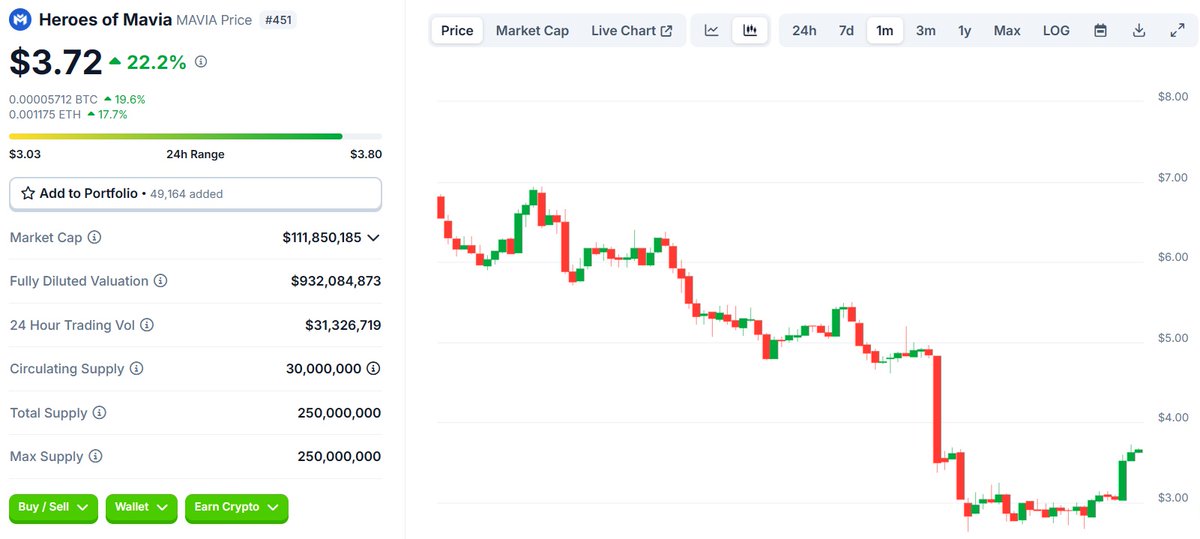Click the 24h Range progress bar
The height and width of the screenshot is (539, 1200).
195,136
